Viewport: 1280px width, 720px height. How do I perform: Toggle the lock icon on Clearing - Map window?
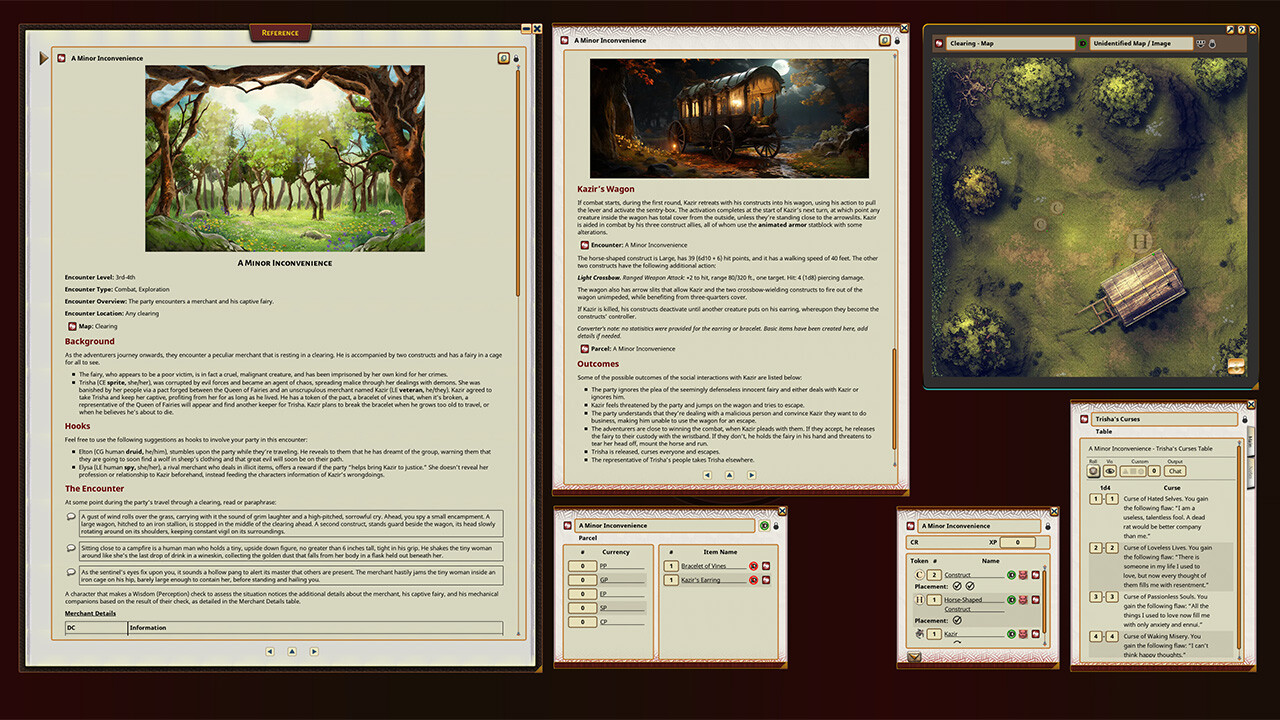click(1211, 44)
